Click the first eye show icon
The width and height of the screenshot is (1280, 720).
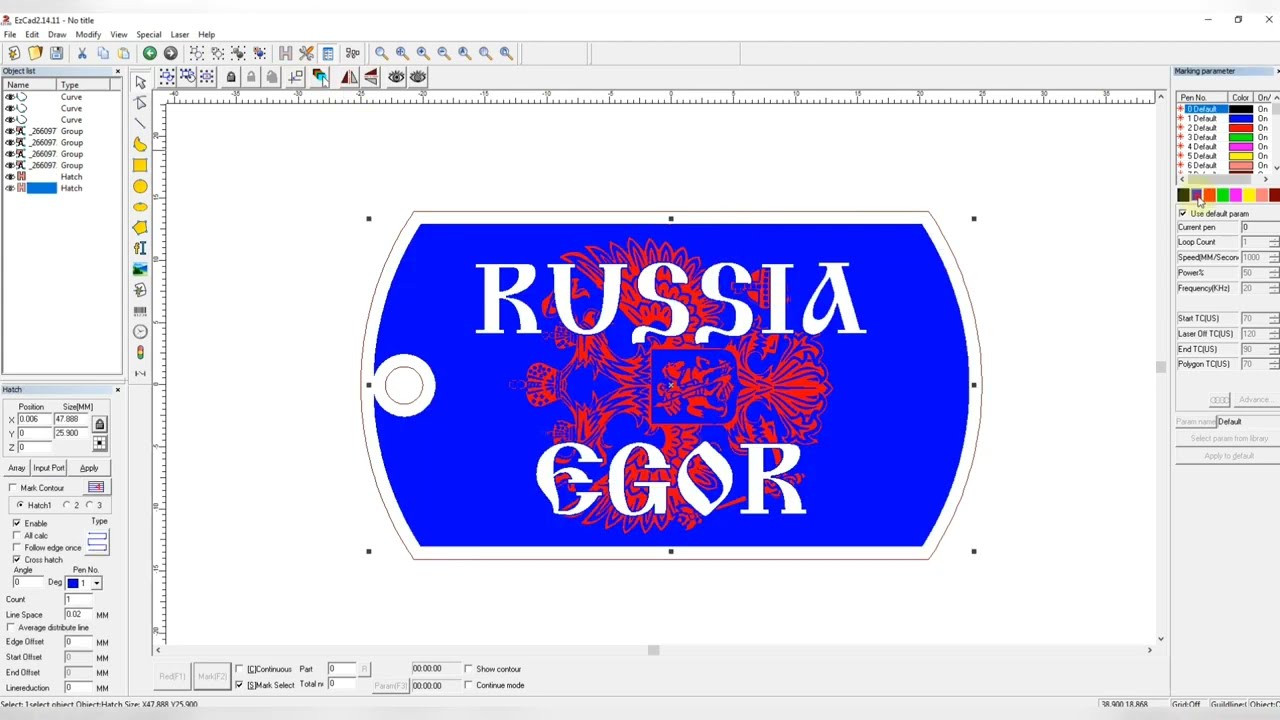pos(397,77)
